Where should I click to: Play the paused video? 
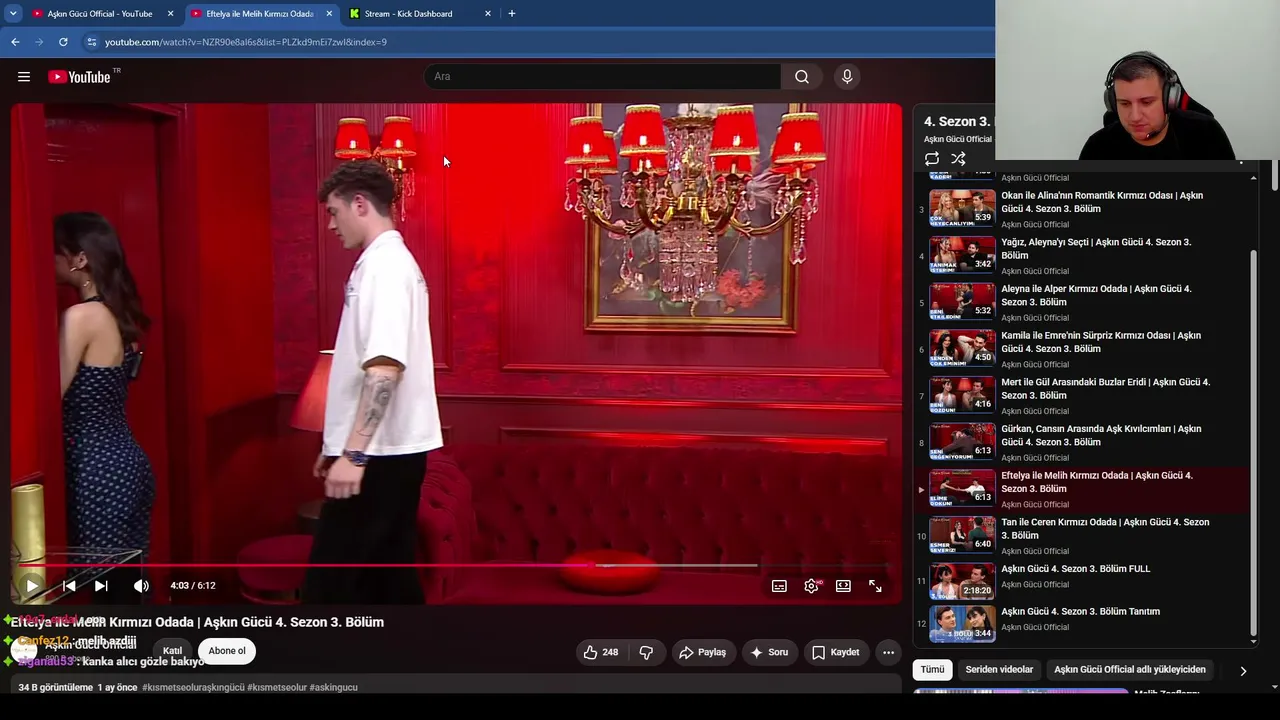[32, 586]
